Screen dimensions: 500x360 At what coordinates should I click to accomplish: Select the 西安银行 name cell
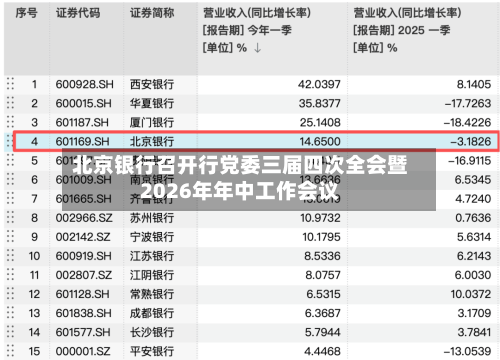pos(152,84)
